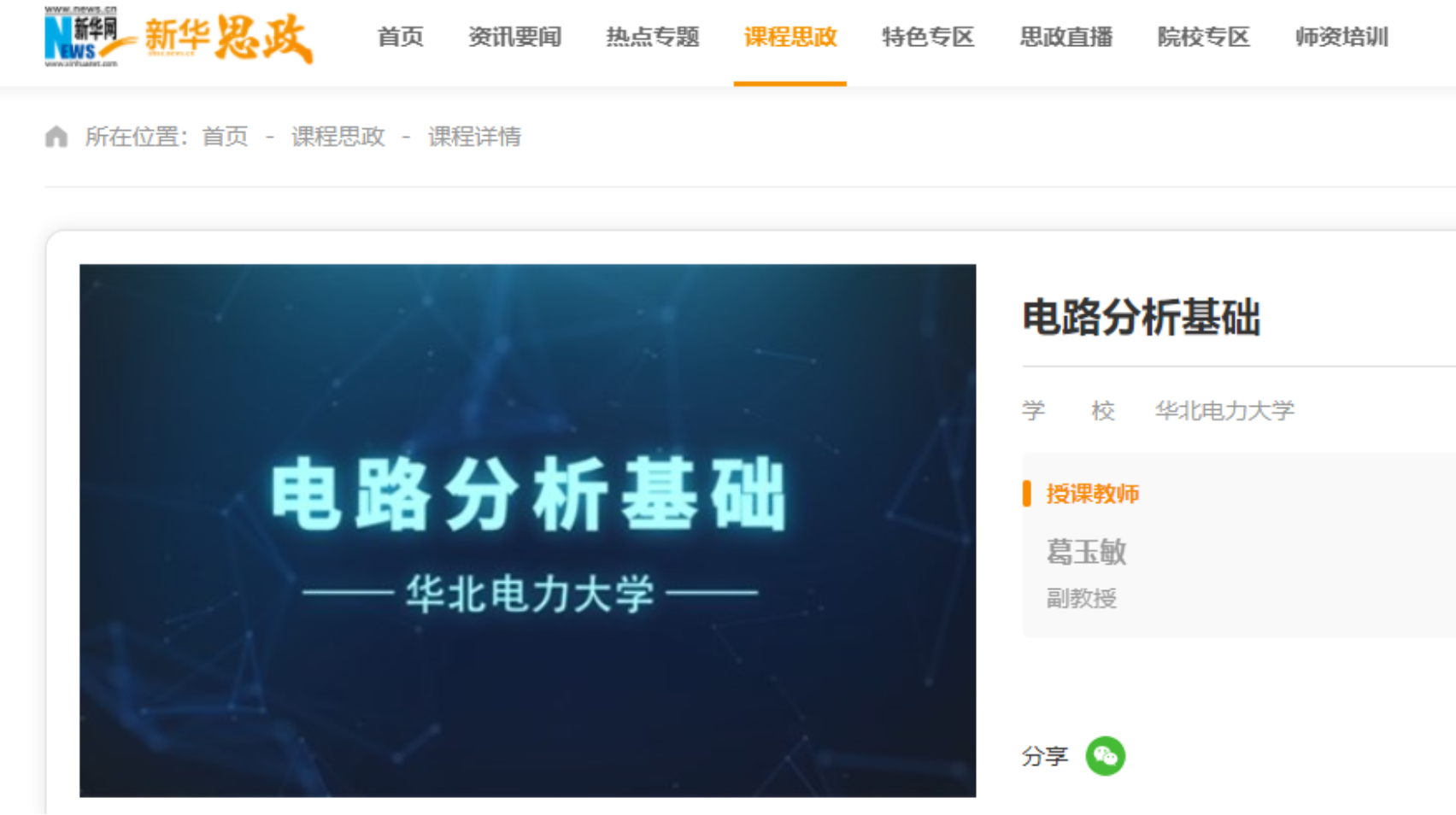1456x815 pixels.
Task: Click the course title 电路分析基础 heading
Action: pos(1141,318)
